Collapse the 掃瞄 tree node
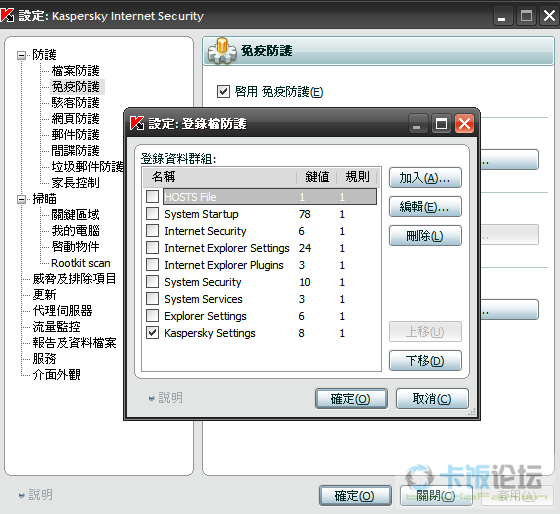Viewport: 560px width, 514px height. [x=21, y=199]
